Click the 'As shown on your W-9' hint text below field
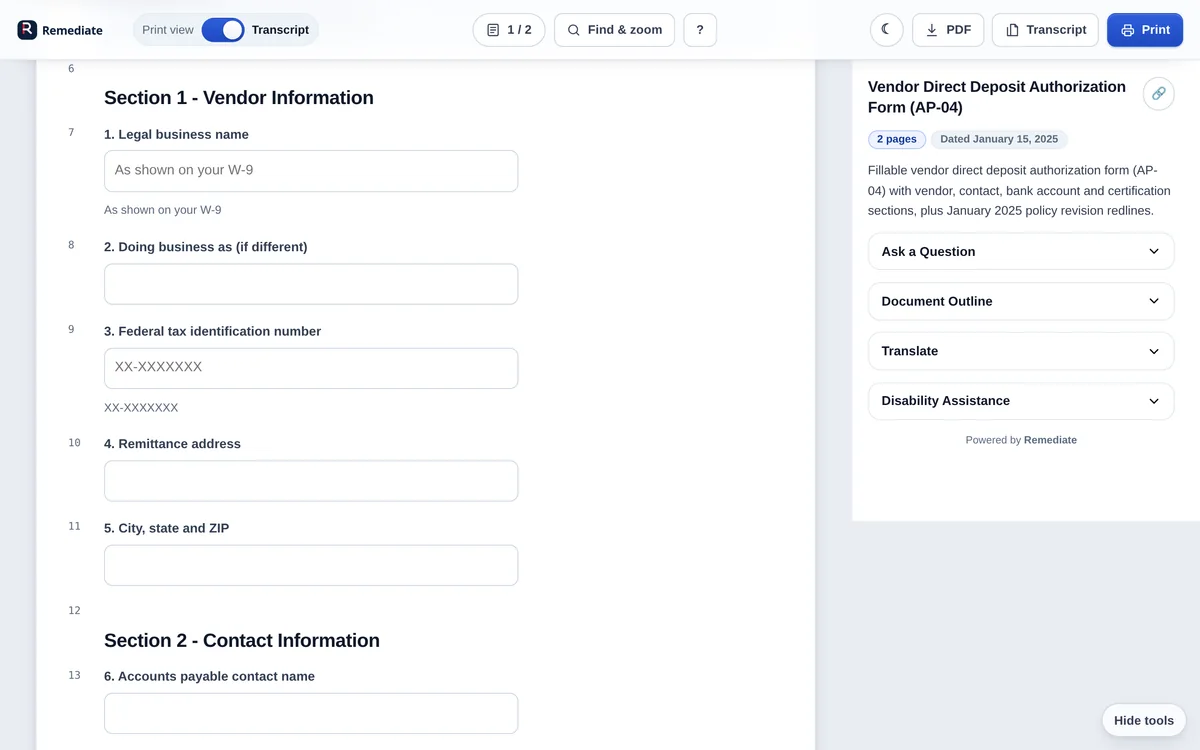Viewport: 1200px width, 750px height. tap(163, 210)
